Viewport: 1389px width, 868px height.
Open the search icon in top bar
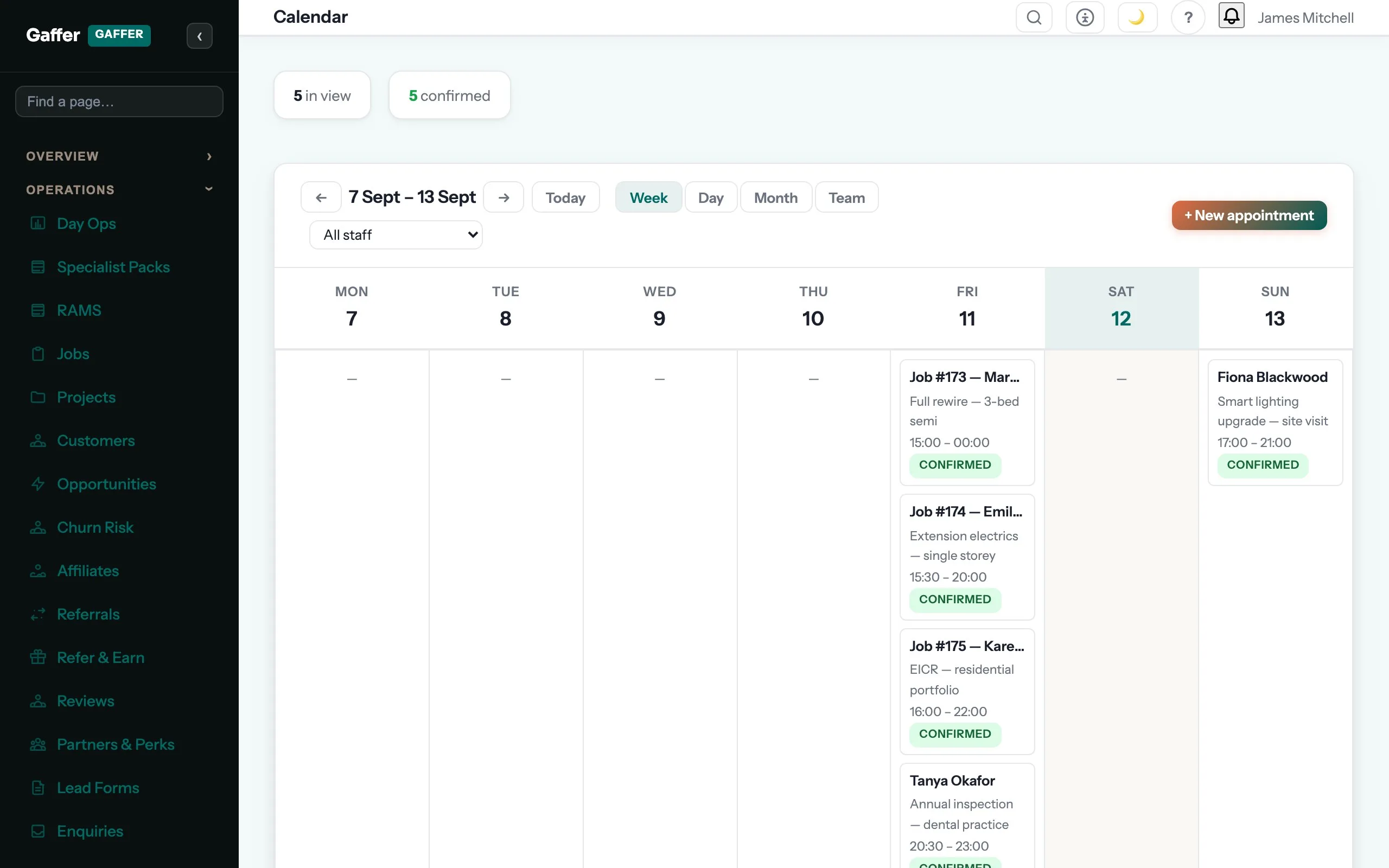point(1034,17)
